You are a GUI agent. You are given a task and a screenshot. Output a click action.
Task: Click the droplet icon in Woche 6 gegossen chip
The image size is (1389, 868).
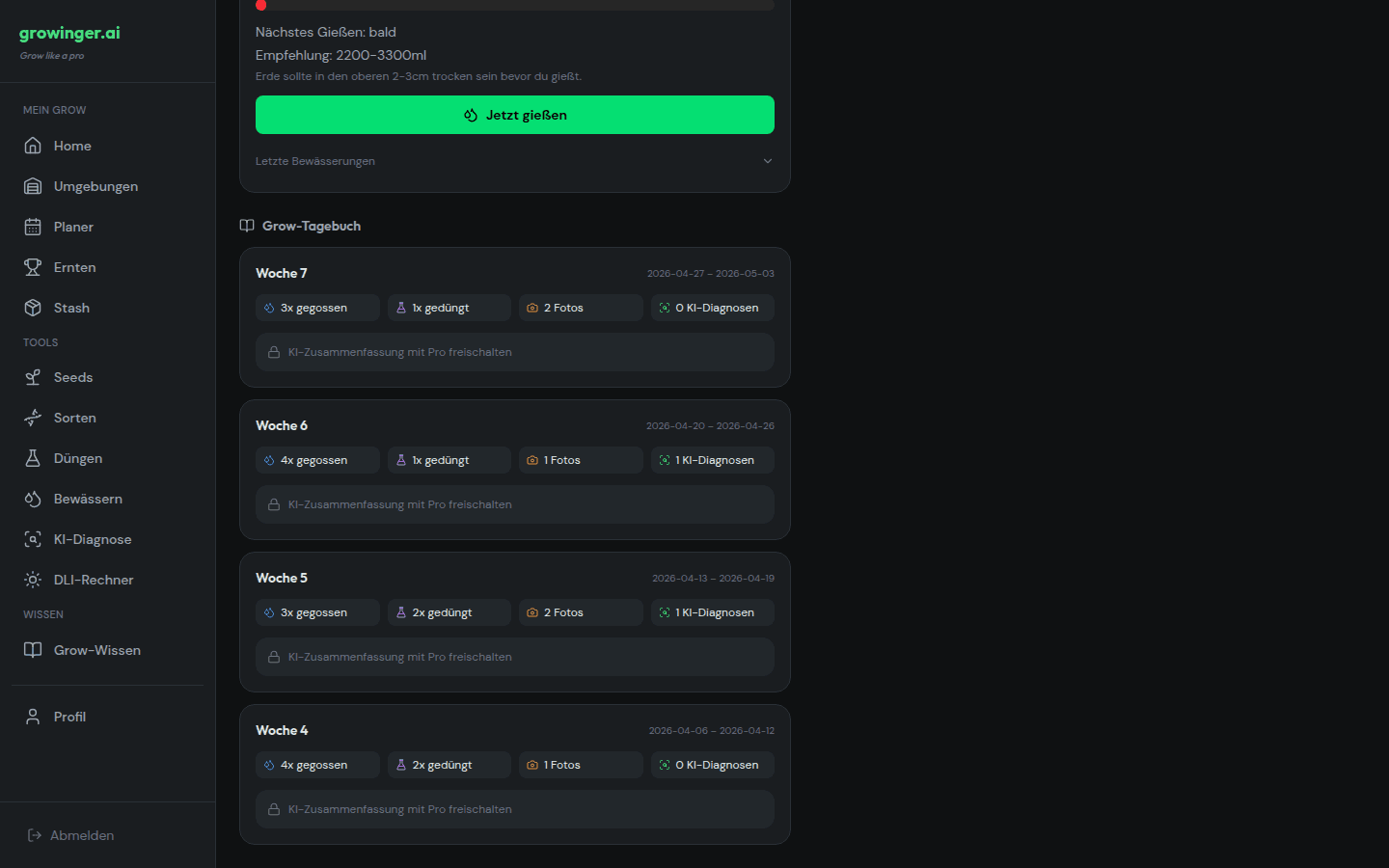(x=269, y=460)
